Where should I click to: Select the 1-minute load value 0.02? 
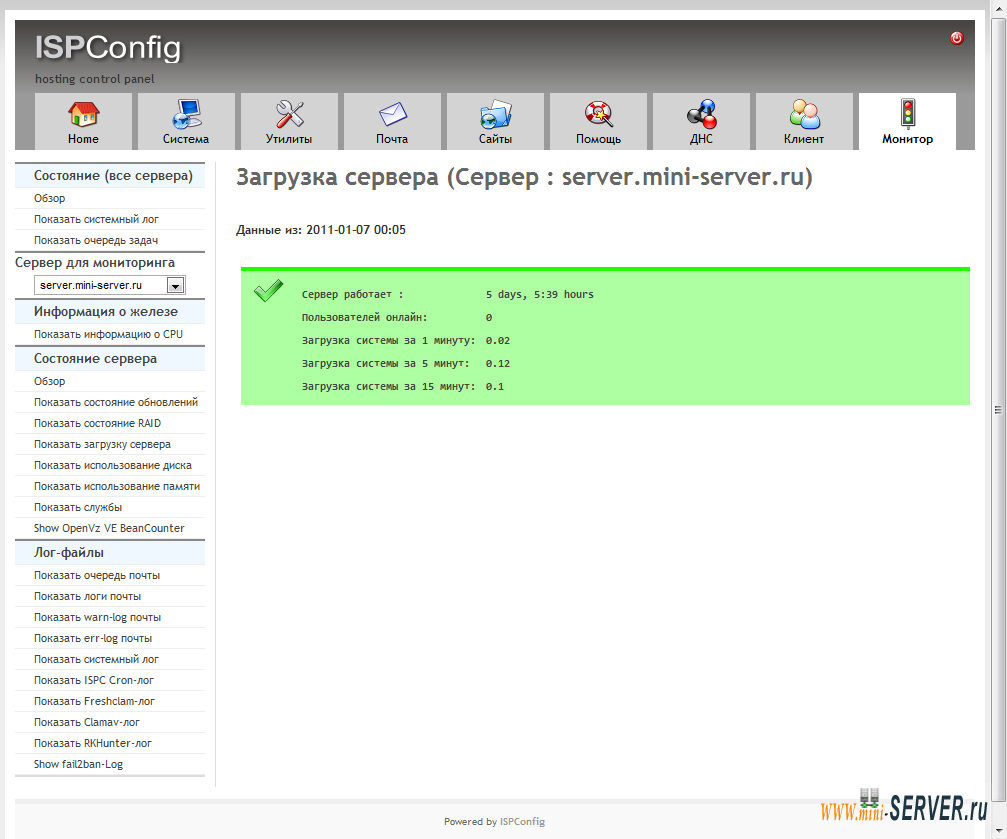pyautogui.click(x=498, y=340)
